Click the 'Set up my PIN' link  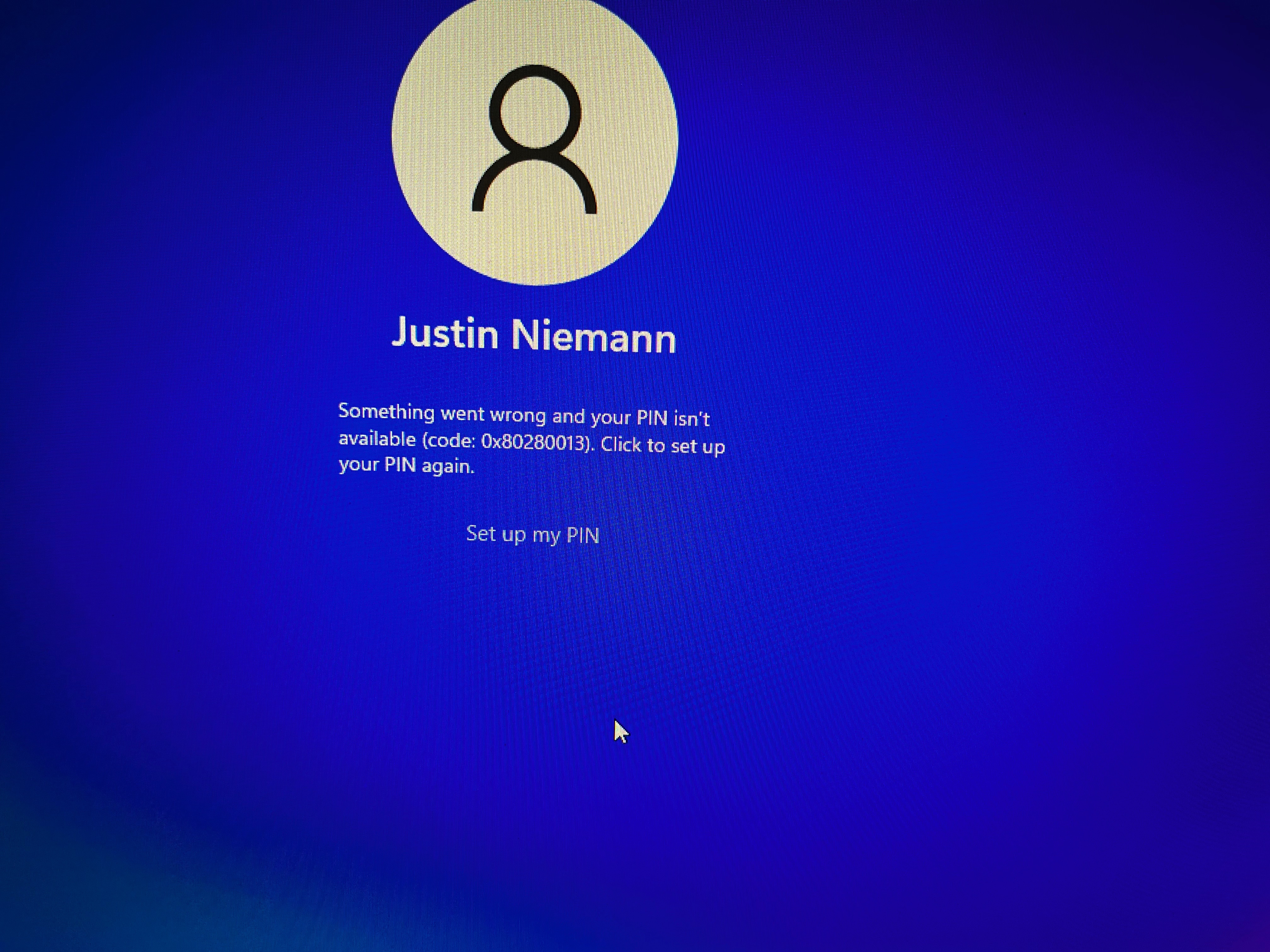click(x=532, y=534)
